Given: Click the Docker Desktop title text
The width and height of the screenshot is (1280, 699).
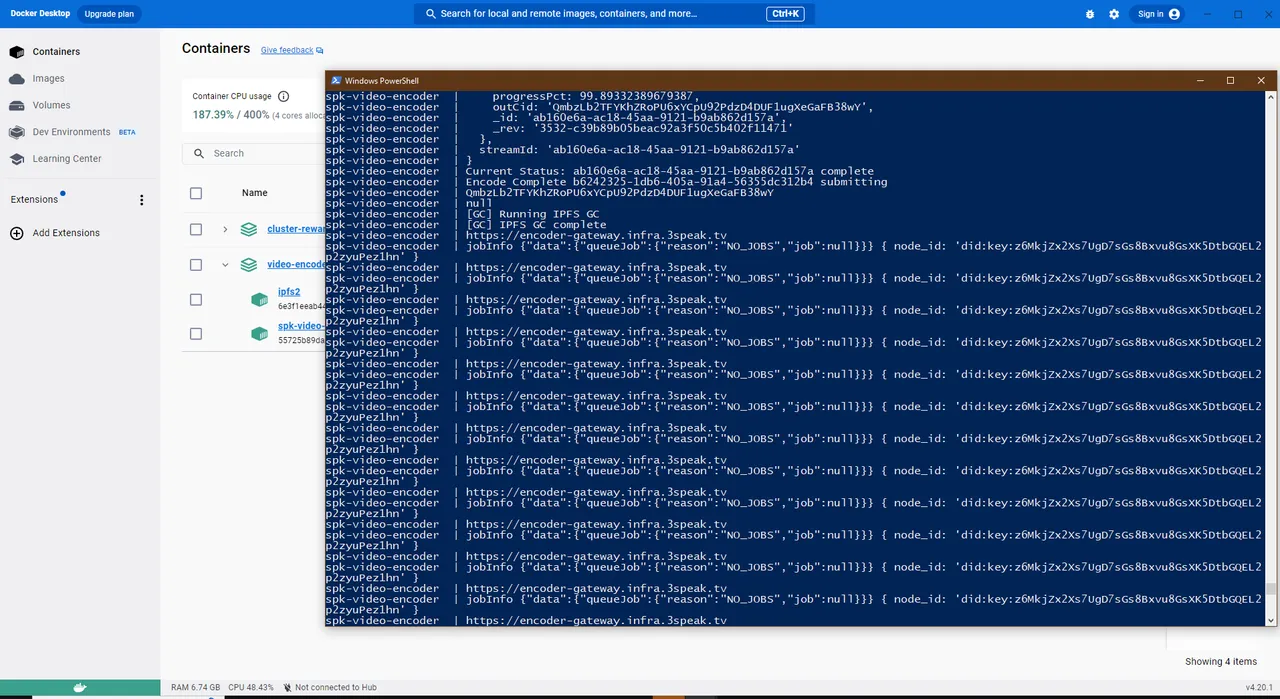Looking at the screenshot, I should pyautogui.click(x=39, y=14).
